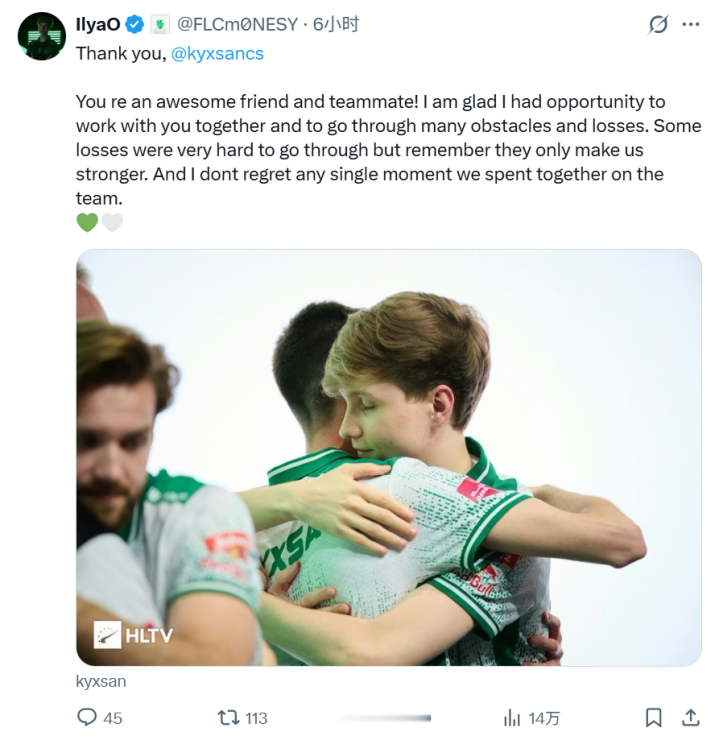Click the tweet body text paragraph
This screenshot has width=719, height=744.
pyautogui.click(x=380, y=150)
